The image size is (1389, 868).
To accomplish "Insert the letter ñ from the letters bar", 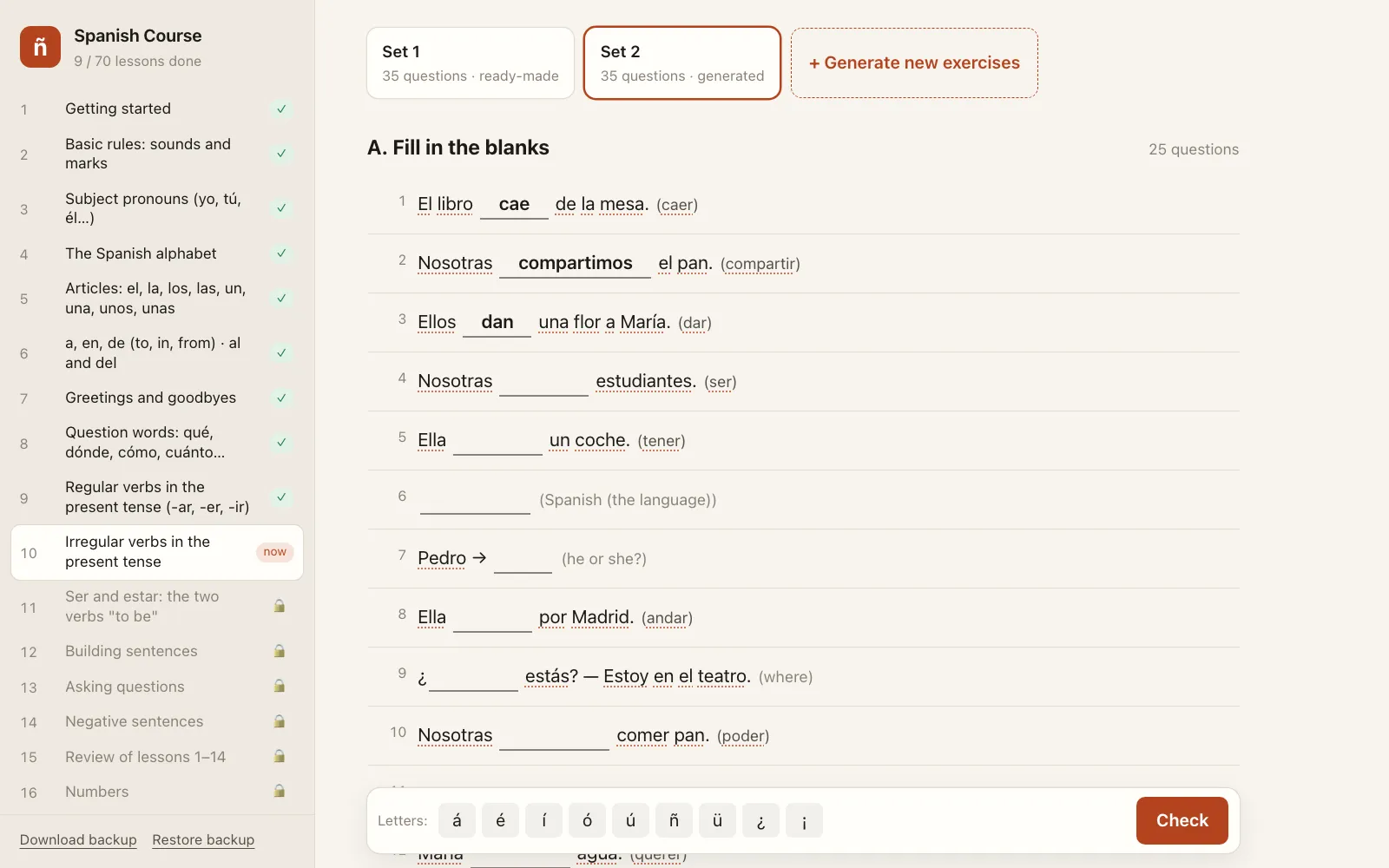I will [x=674, y=820].
